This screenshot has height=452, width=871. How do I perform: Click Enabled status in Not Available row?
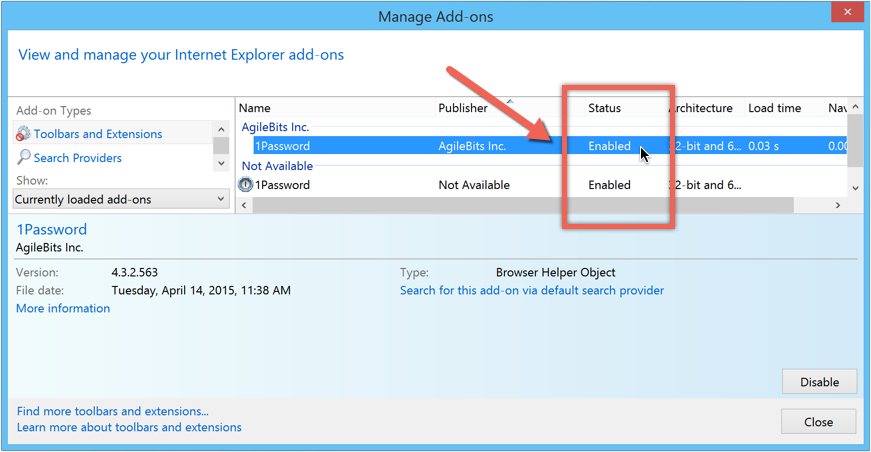609,185
